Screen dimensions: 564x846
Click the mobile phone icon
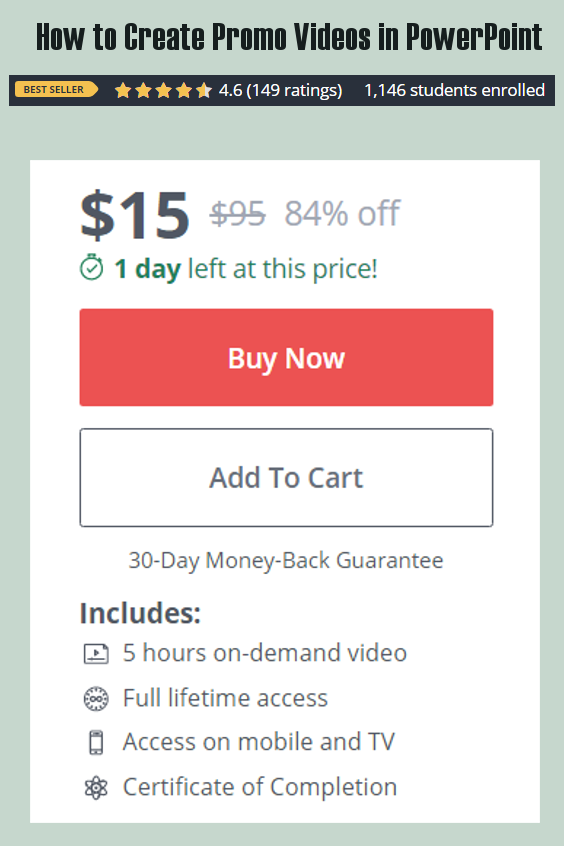[96, 742]
